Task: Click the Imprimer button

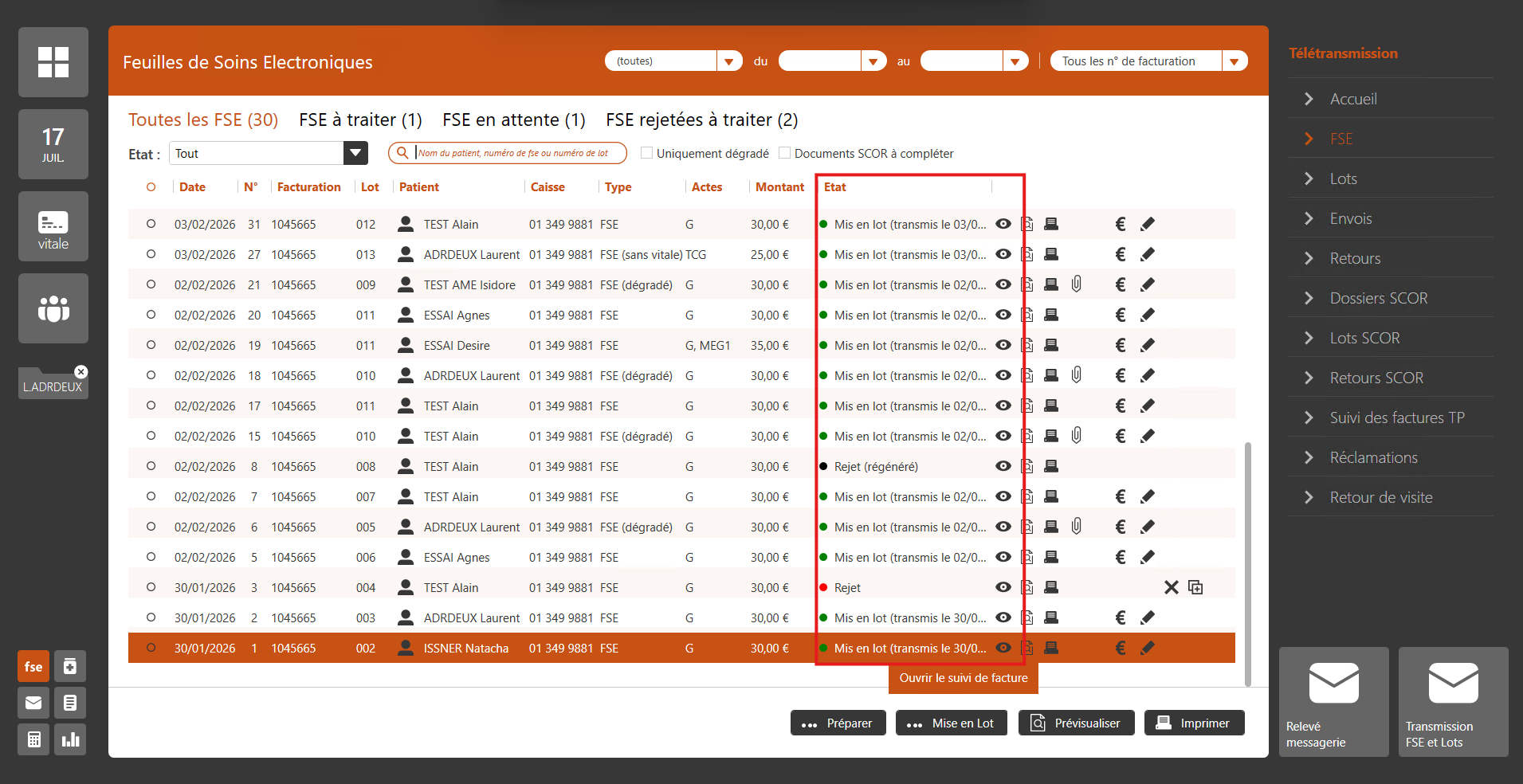Action: tap(1195, 723)
